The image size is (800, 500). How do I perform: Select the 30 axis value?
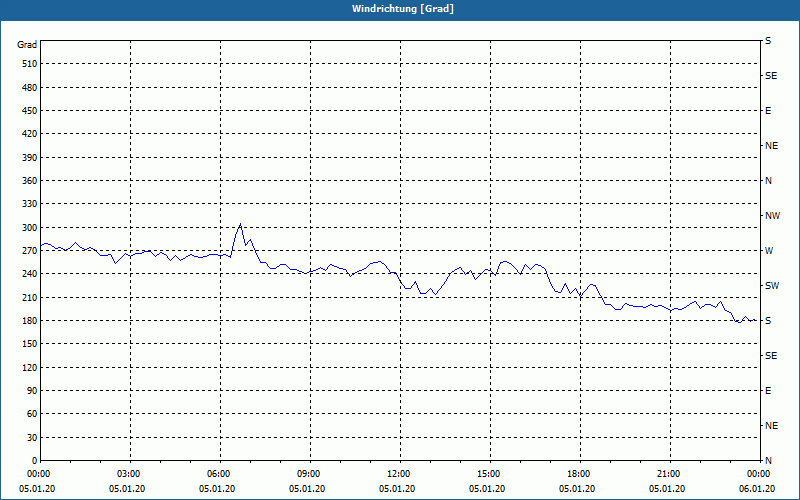click(x=32, y=437)
